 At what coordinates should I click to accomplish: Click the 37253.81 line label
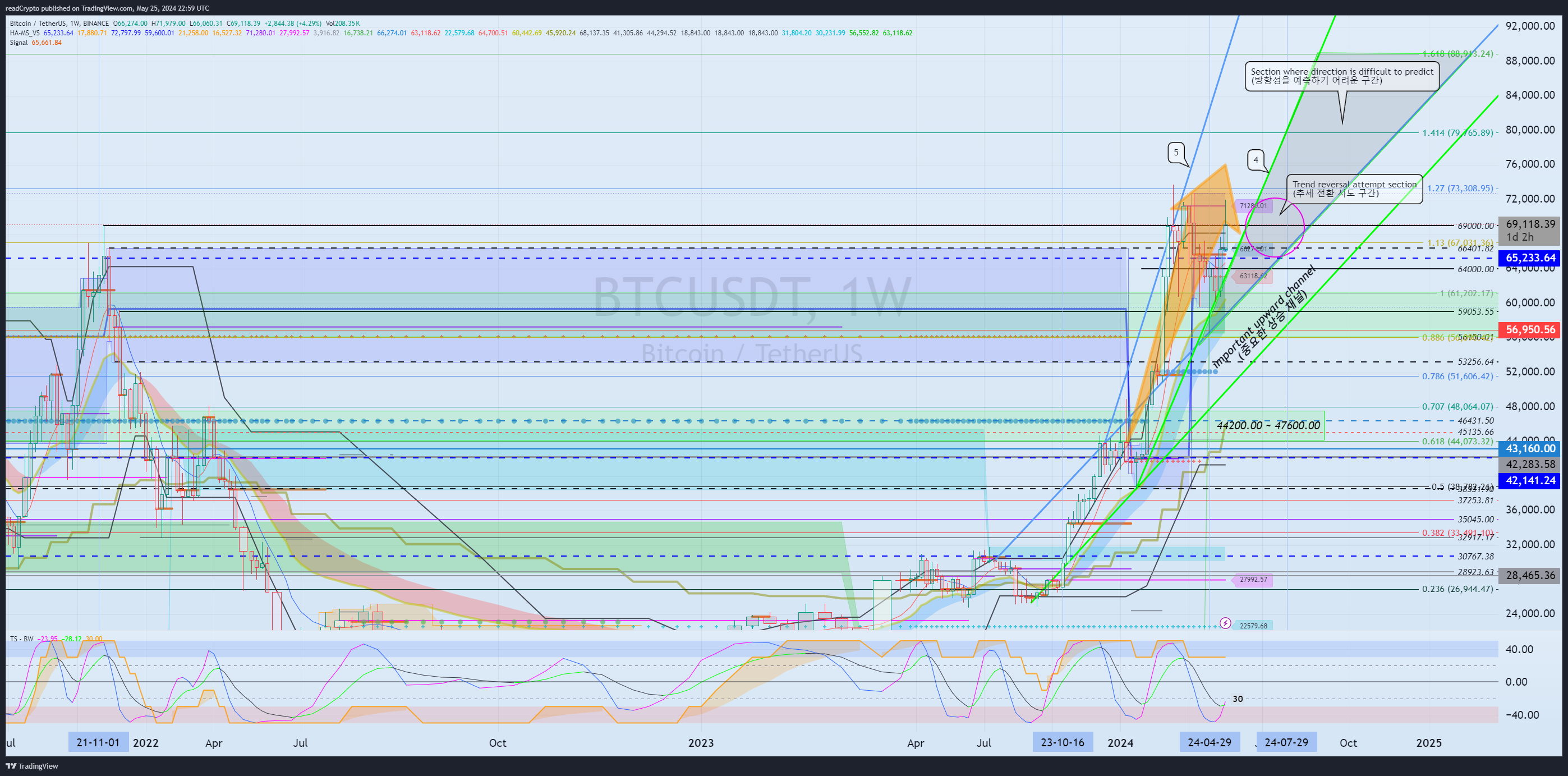(1475, 501)
